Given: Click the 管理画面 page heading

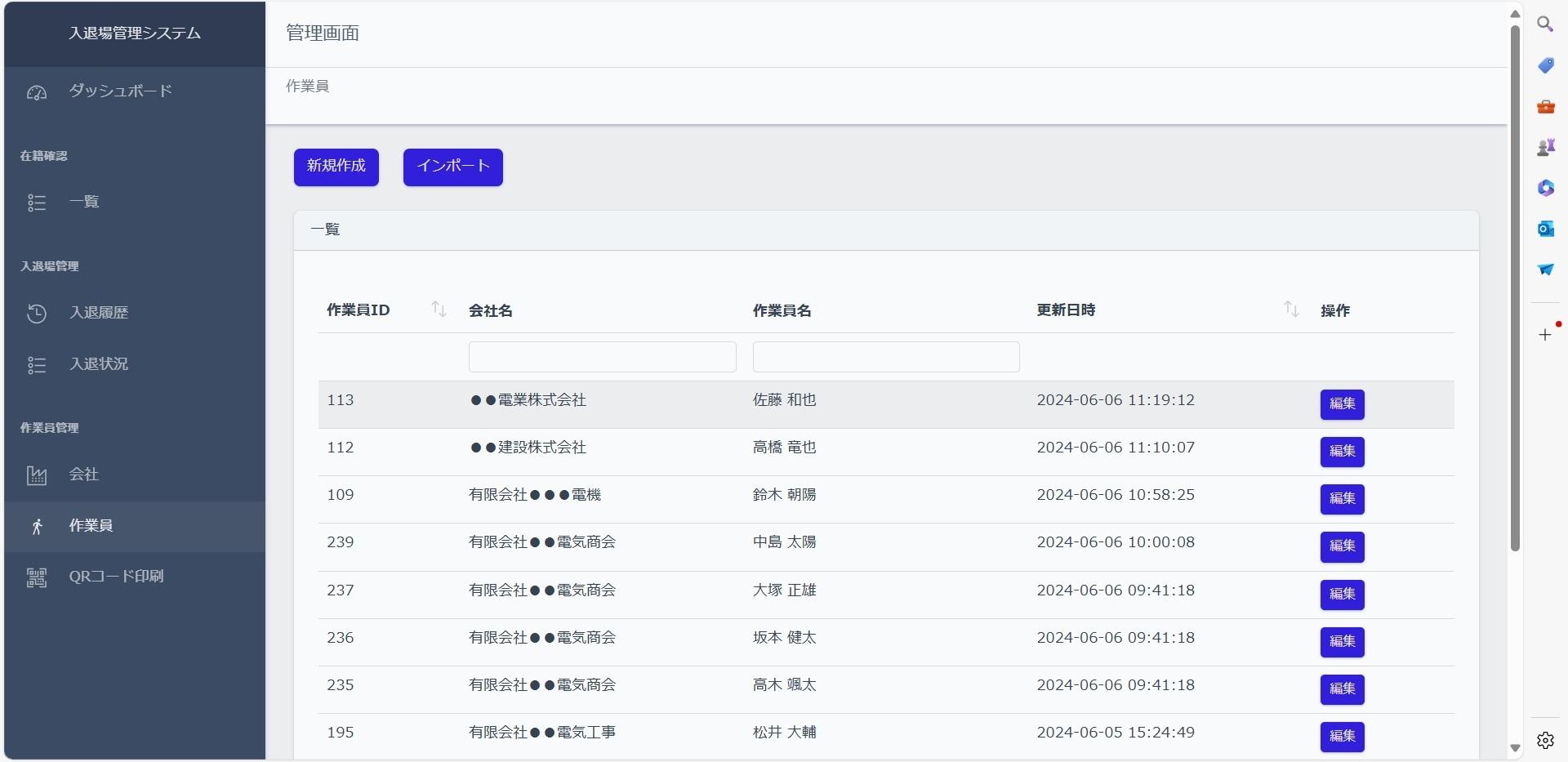Looking at the screenshot, I should coord(323,33).
